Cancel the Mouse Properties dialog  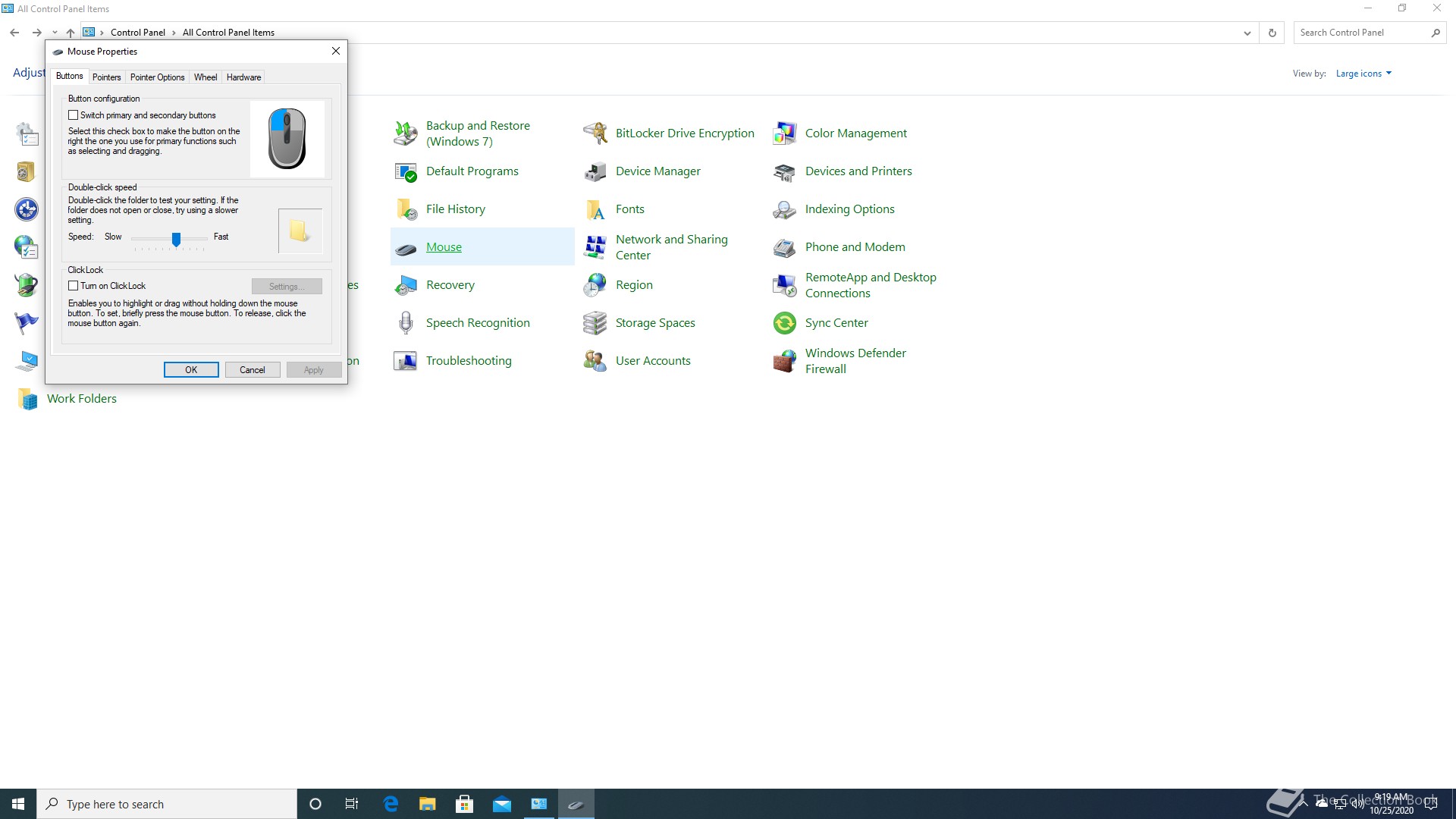(253, 370)
